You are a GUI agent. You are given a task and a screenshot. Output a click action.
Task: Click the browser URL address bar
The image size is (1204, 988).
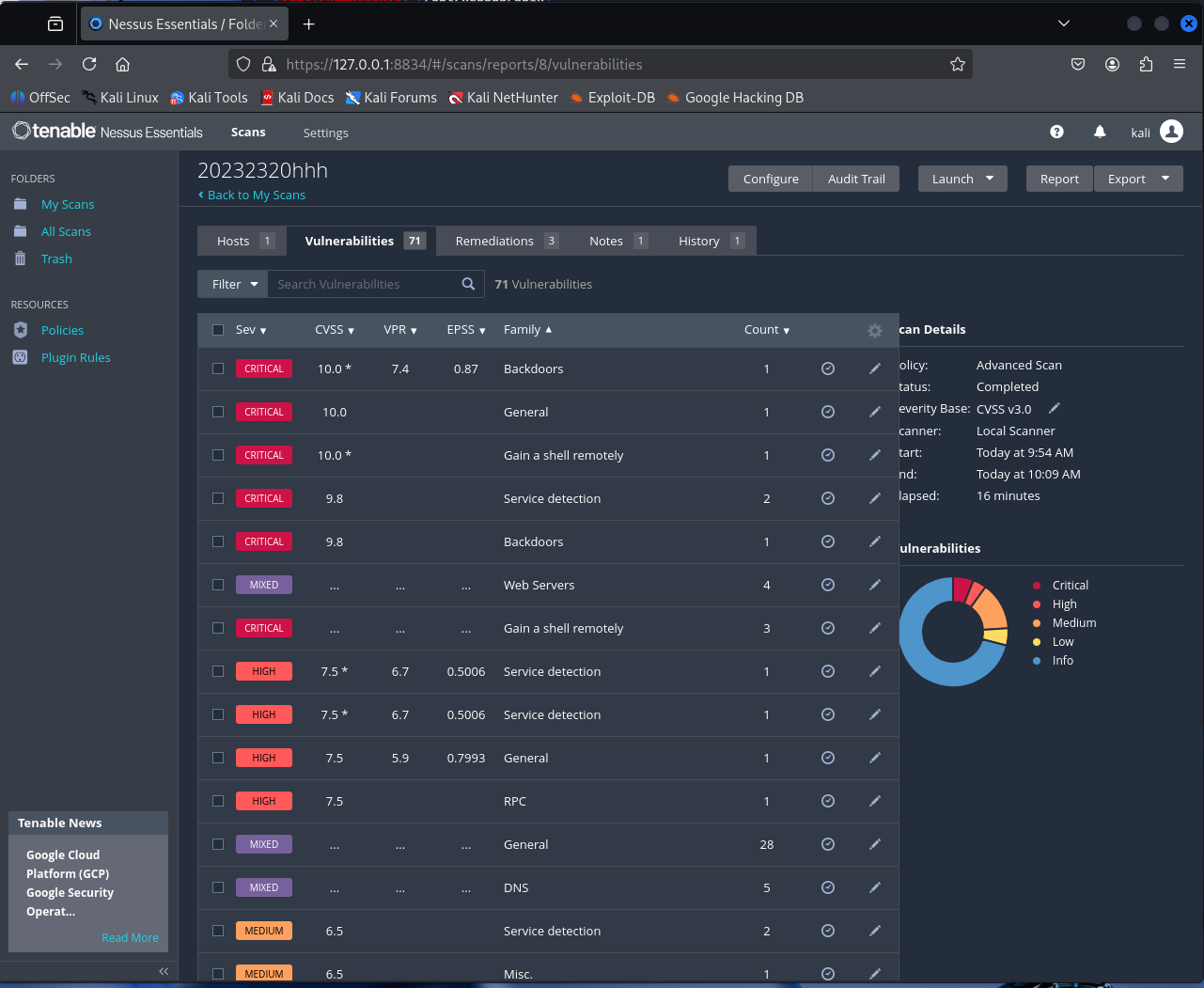(602, 64)
